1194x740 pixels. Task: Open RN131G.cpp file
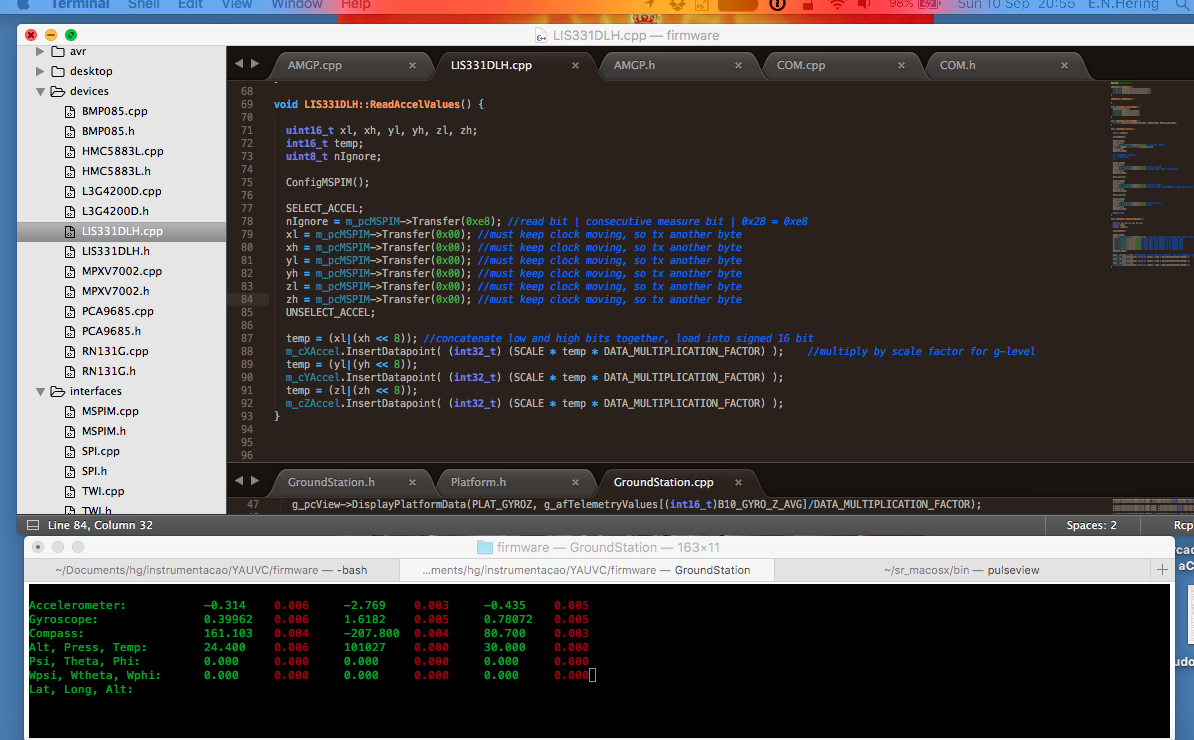115,351
